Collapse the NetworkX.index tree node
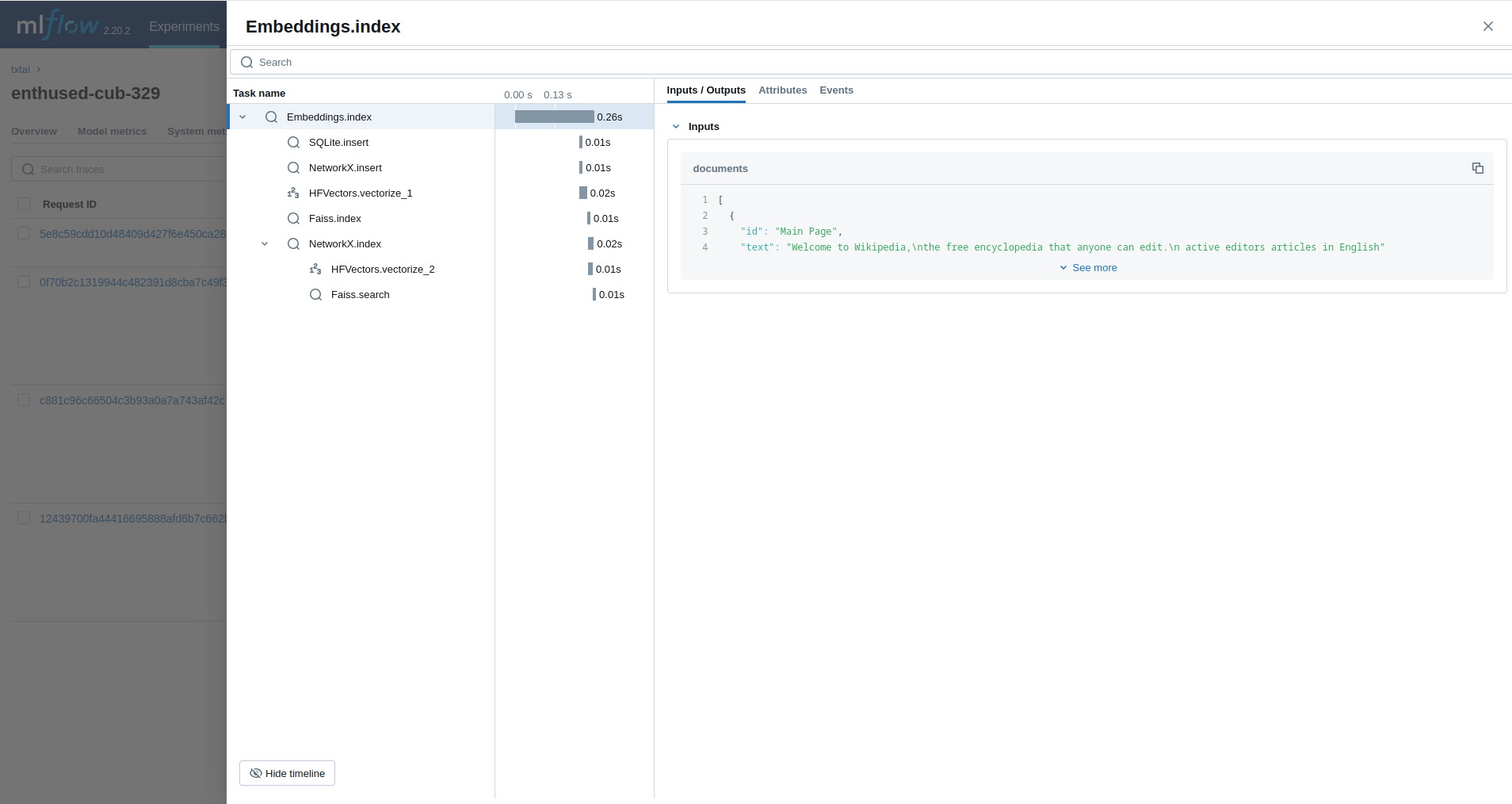This screenshot has width=1512, height=804. (x=265, y=244)
